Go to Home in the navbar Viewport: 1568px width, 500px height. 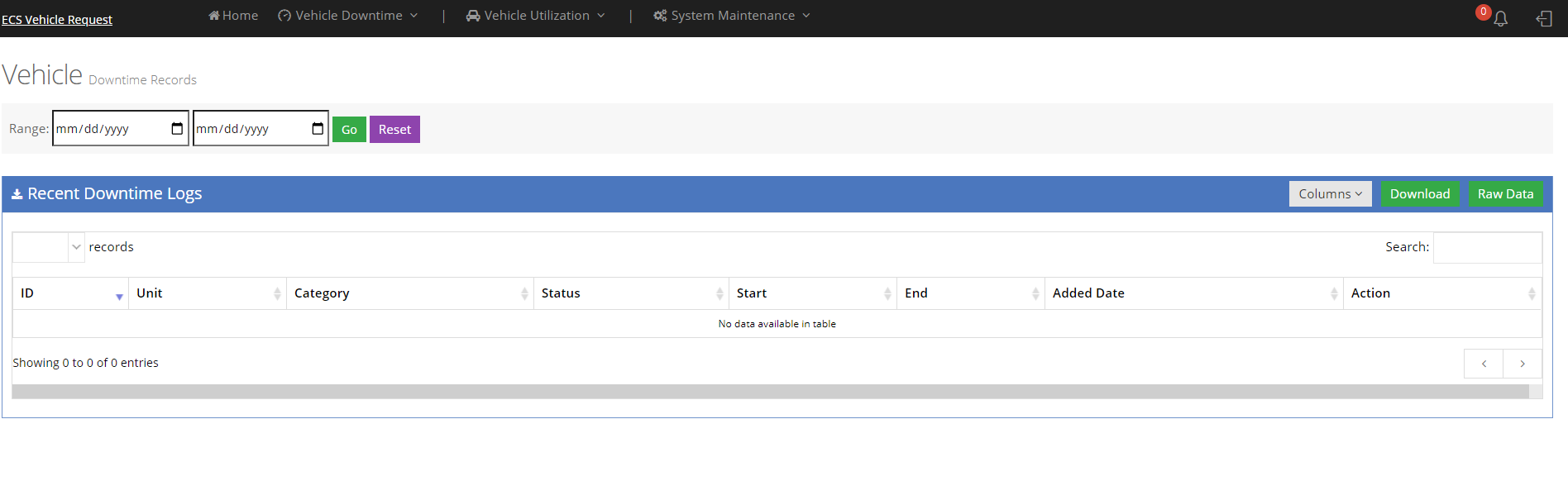233,16
